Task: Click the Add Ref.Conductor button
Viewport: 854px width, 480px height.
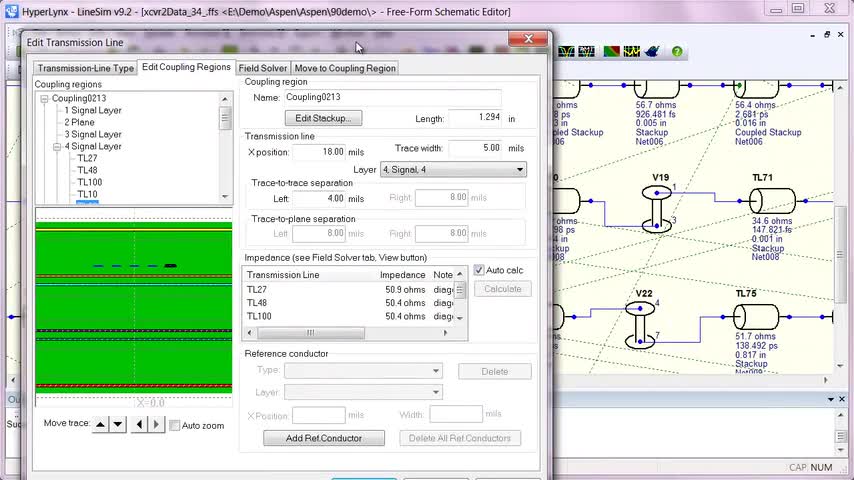Action: (326, 438)
